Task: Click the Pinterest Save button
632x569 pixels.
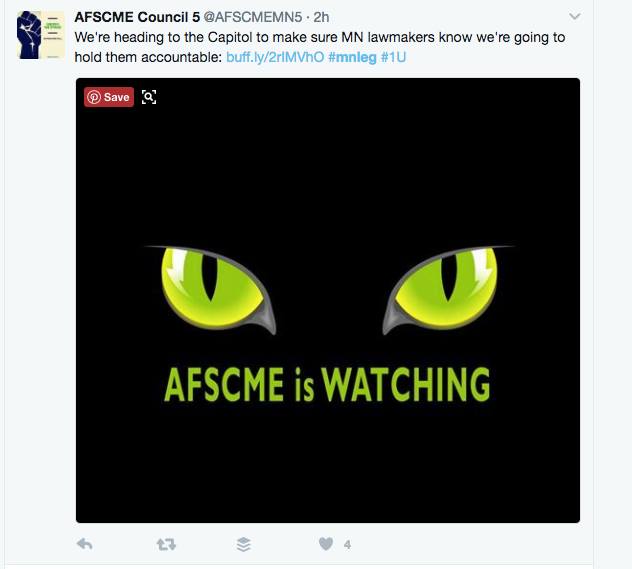Action: [109, 97]
